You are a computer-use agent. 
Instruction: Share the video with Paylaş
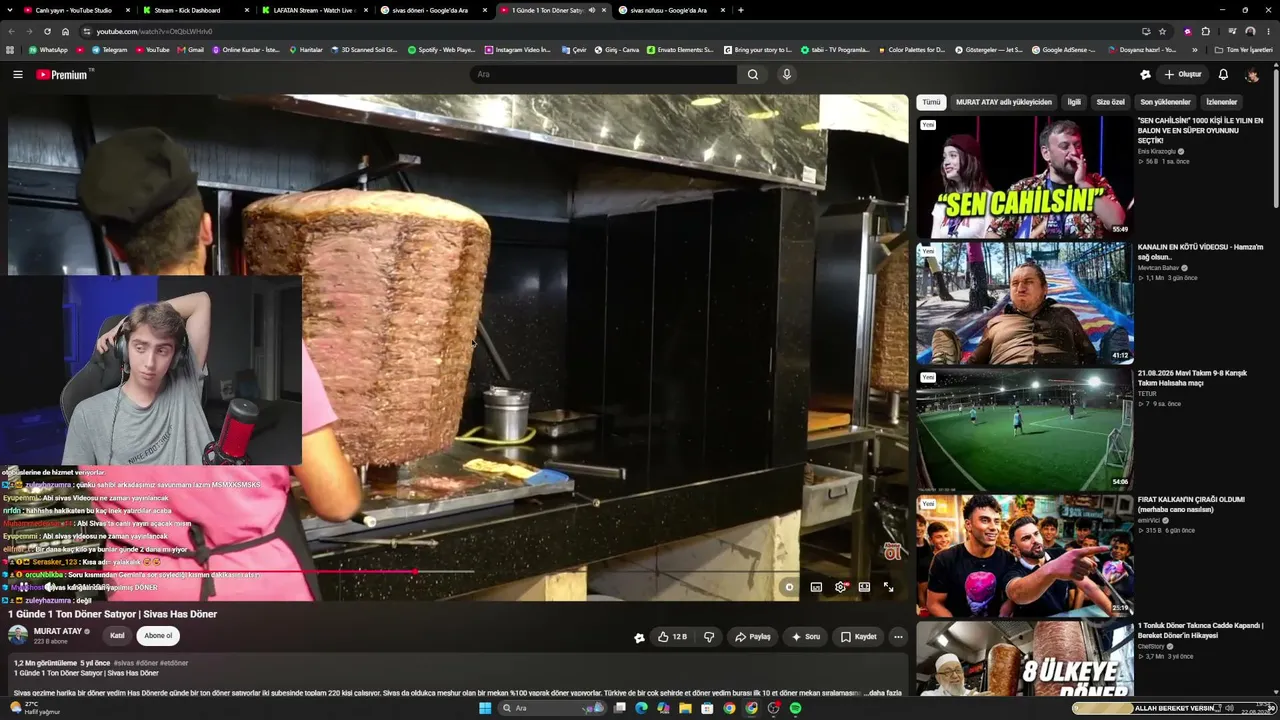753,636
